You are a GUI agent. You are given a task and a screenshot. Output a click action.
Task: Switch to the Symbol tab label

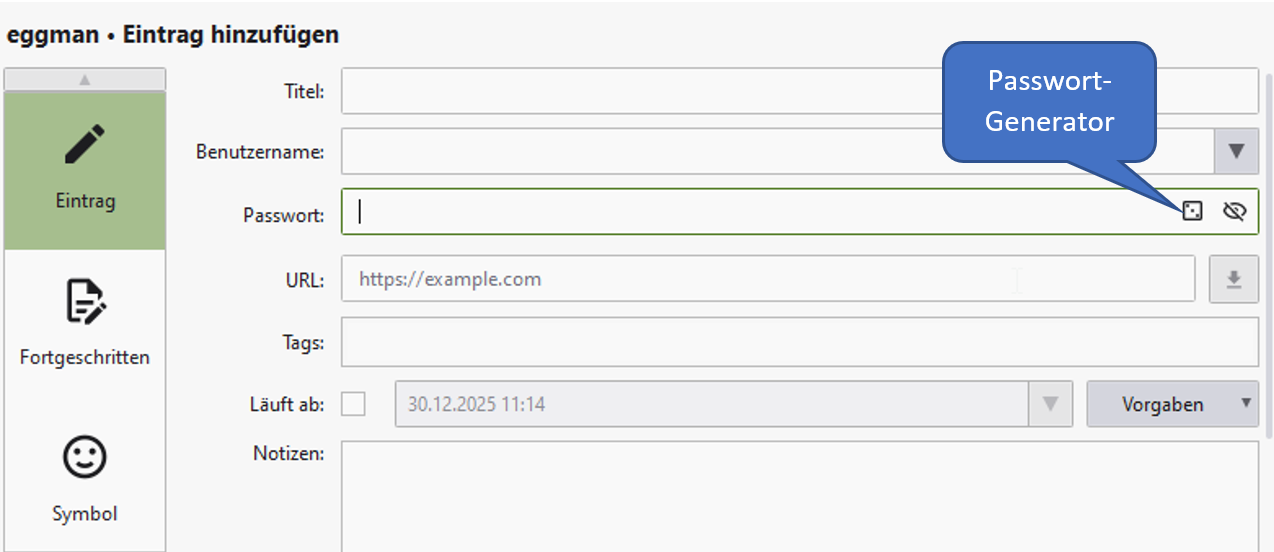(x=85, y=514)
